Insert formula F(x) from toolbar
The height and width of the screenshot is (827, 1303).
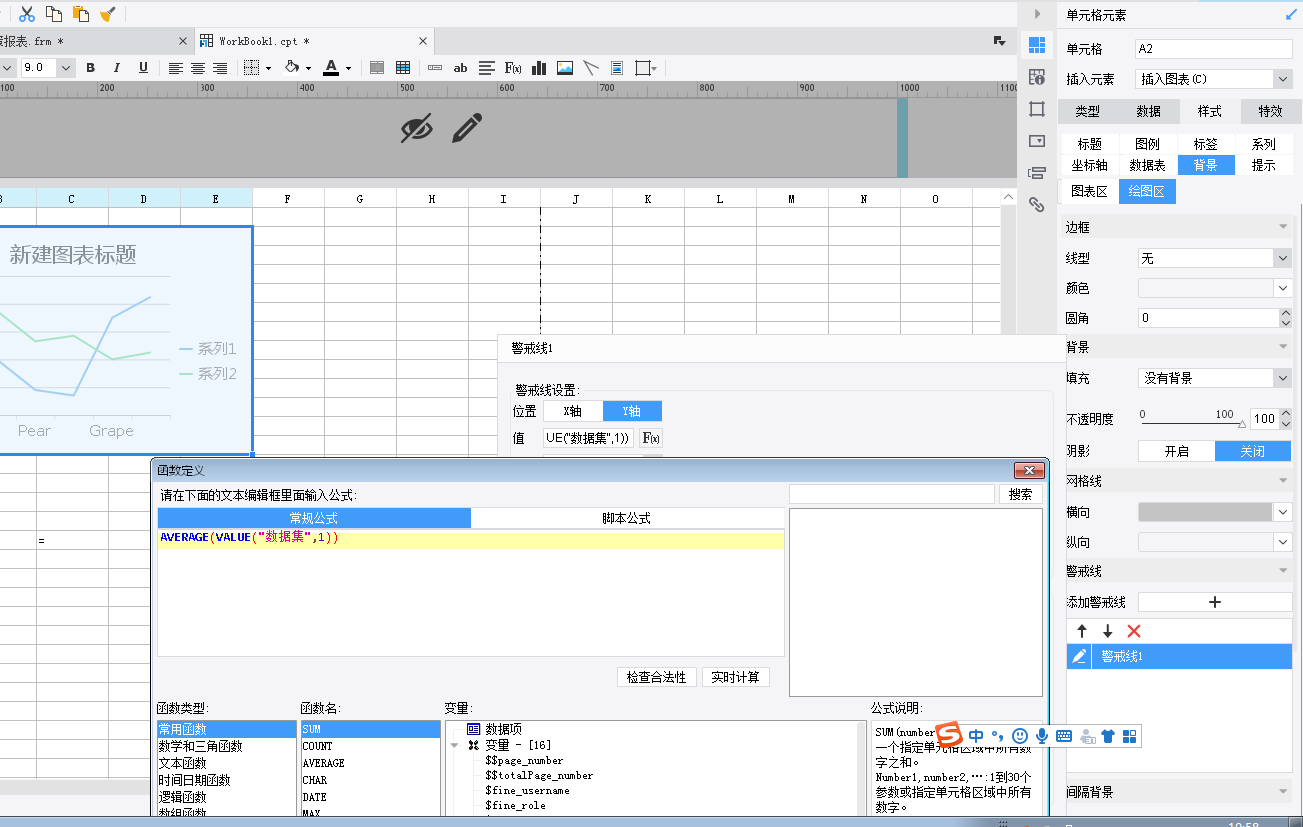[x=513, y=68]
